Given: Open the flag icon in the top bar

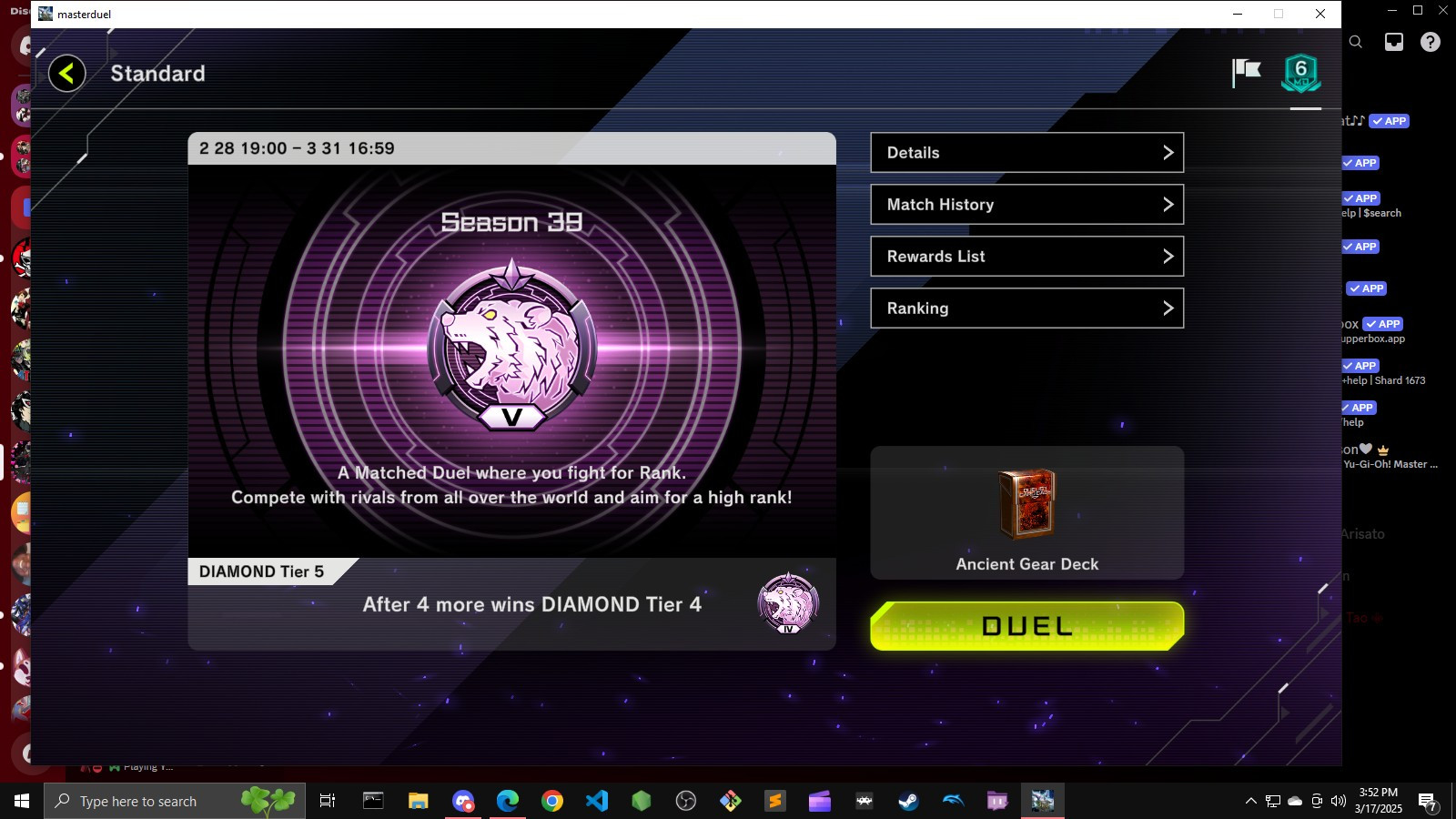Looking at the screenshot, I should pos(1246,73).
